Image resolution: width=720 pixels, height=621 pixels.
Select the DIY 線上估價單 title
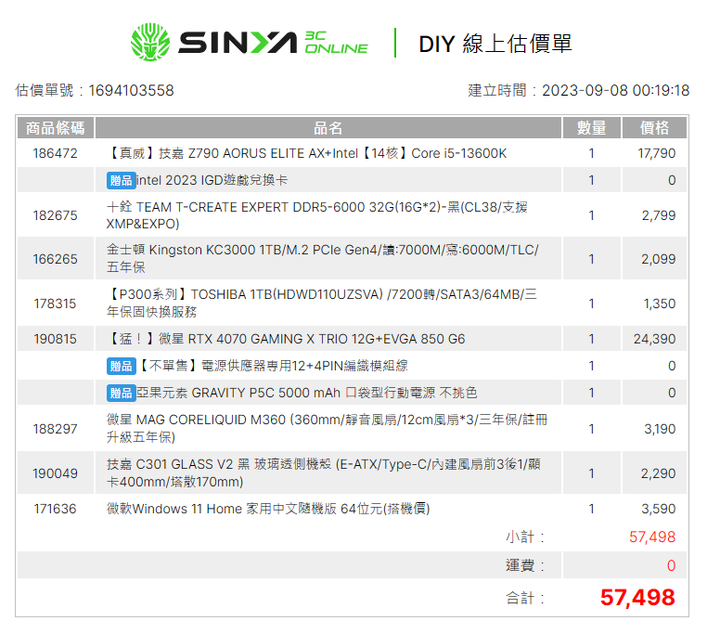coord(495,44)
